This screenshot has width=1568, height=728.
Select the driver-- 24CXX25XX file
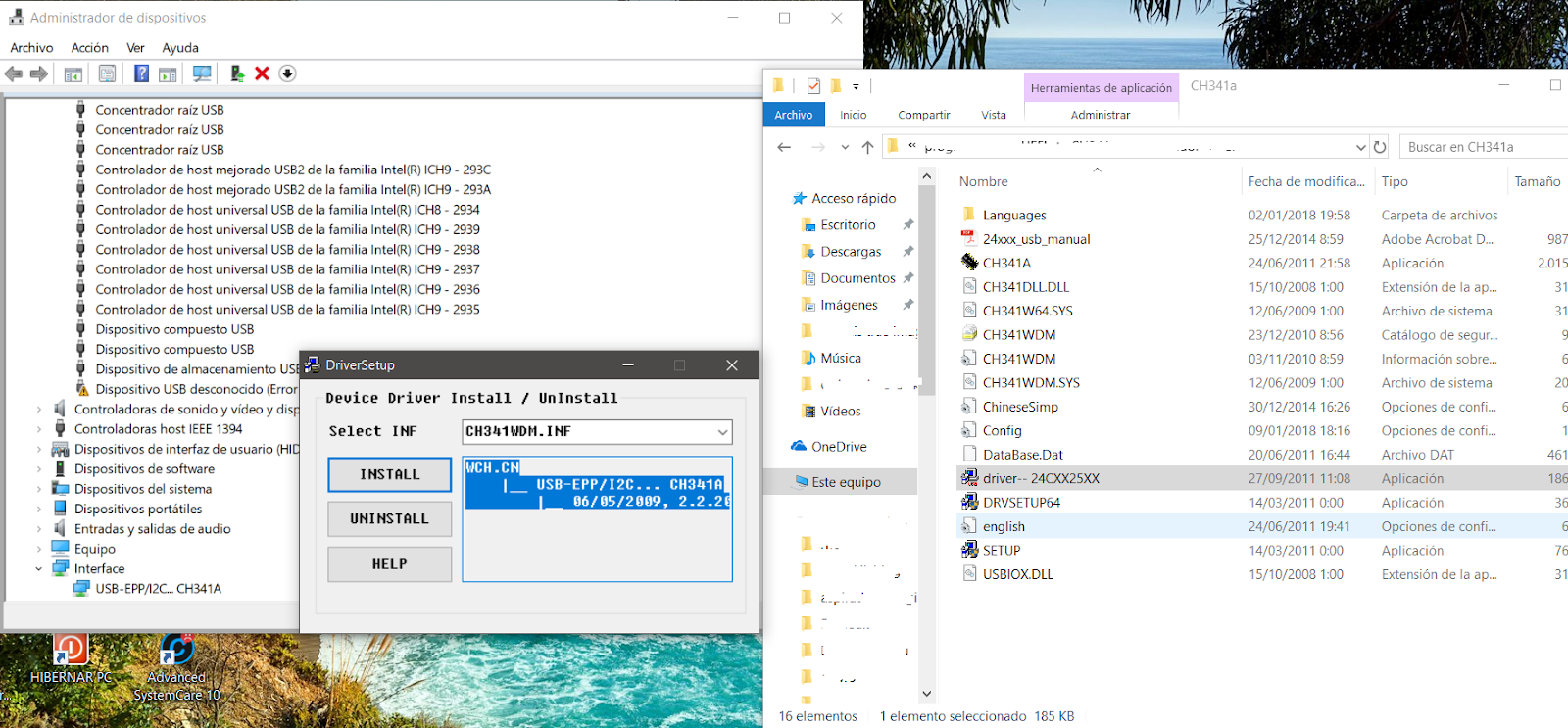1042,479
